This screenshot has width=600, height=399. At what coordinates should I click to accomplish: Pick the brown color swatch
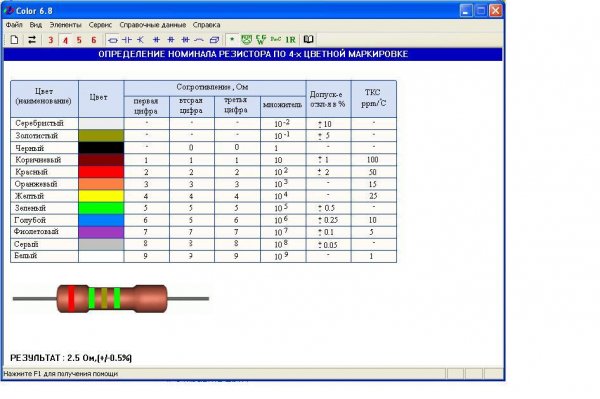pyautogui.click(x=101, y=160)
